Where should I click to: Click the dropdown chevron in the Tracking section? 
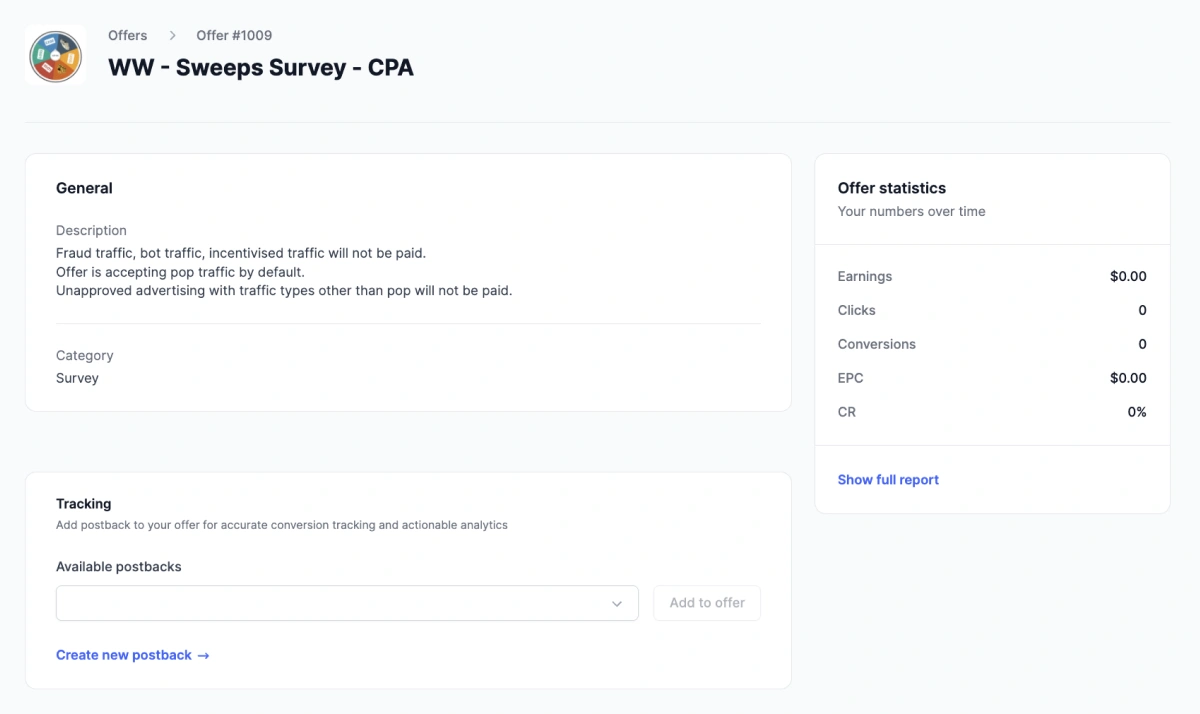[x=618, y=603]
